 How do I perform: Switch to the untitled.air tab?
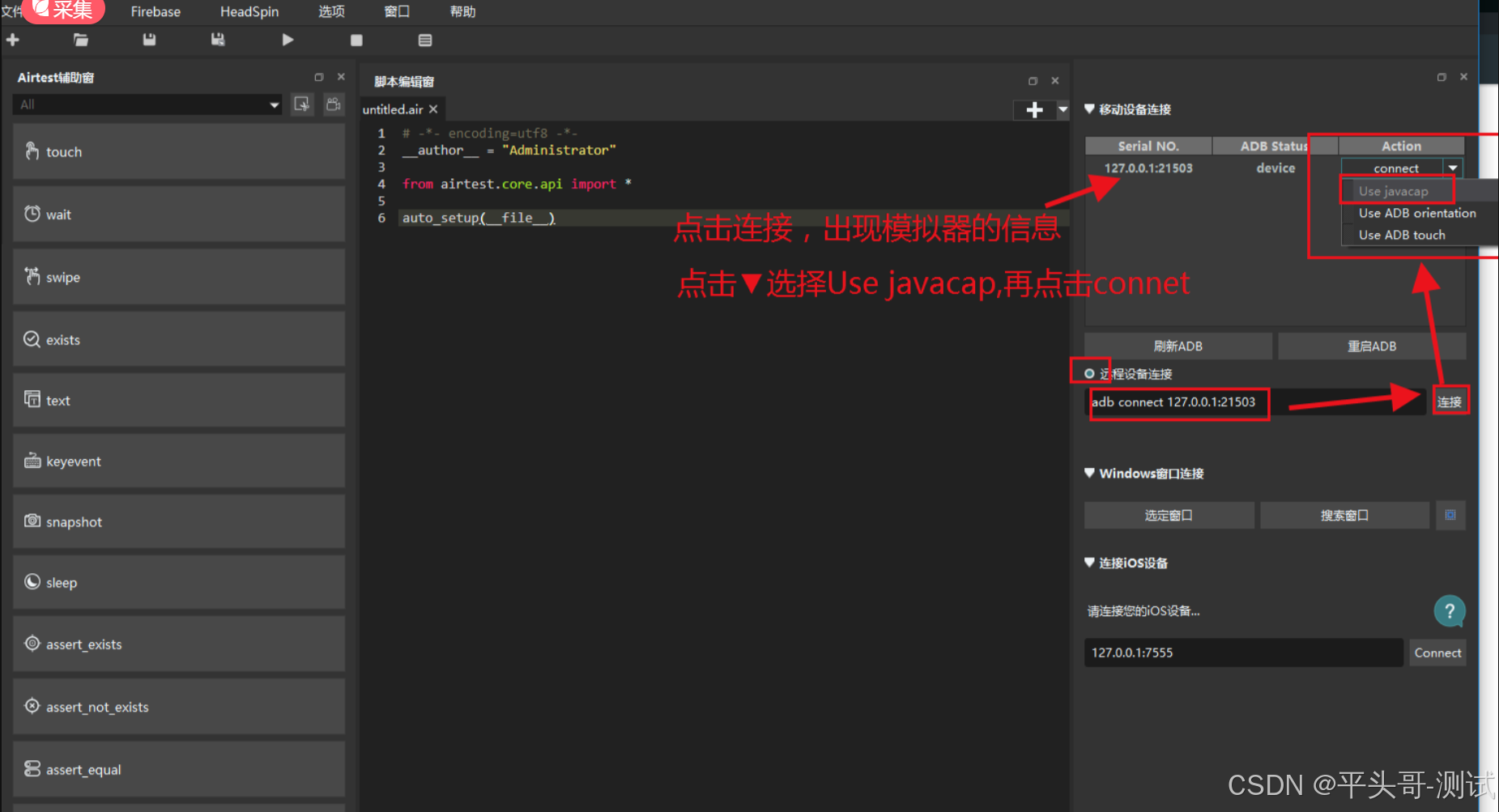[x=393, y=109]
